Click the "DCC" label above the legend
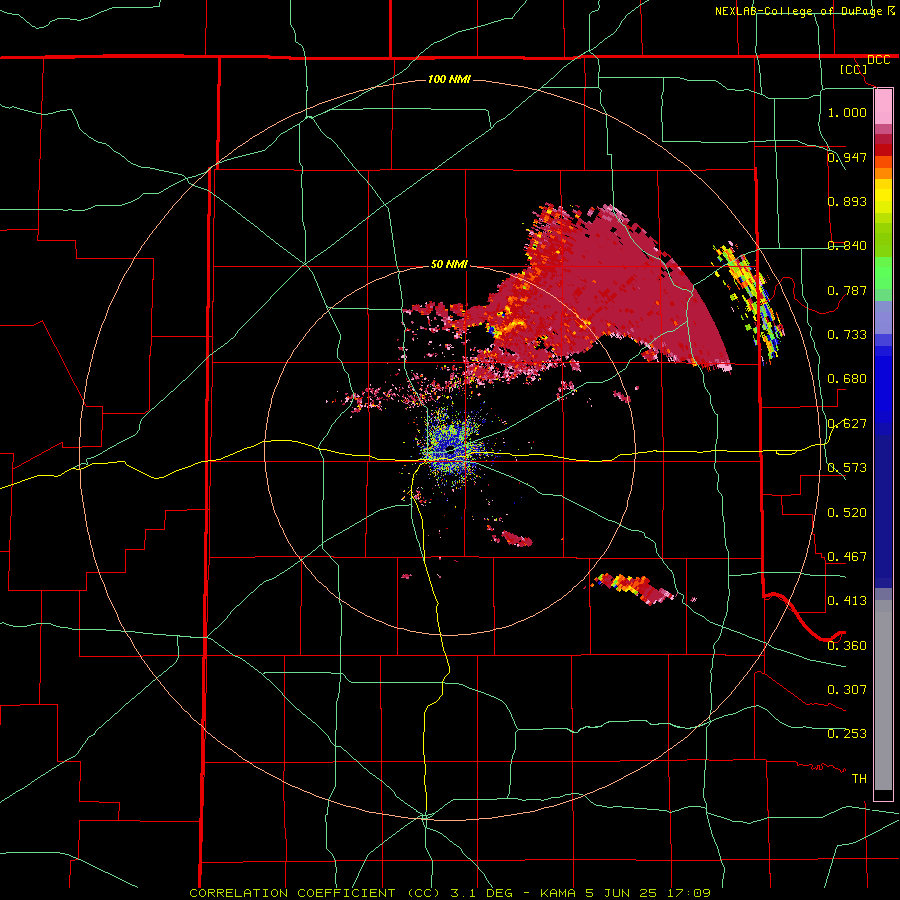The height and width of the screenshot is (900, 900). coord(878,60)
